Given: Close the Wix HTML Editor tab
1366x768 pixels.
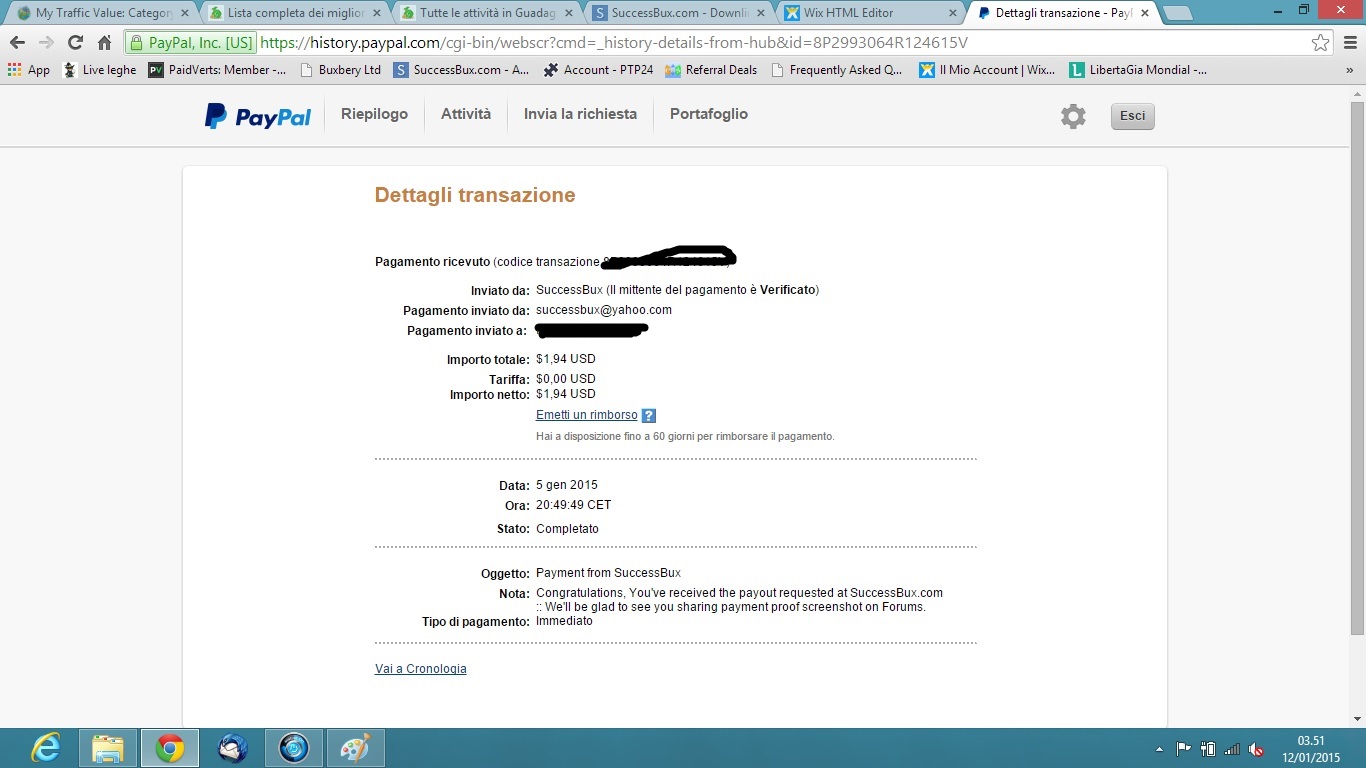Looking at the screenshot, I should click(x=952, y=13).
